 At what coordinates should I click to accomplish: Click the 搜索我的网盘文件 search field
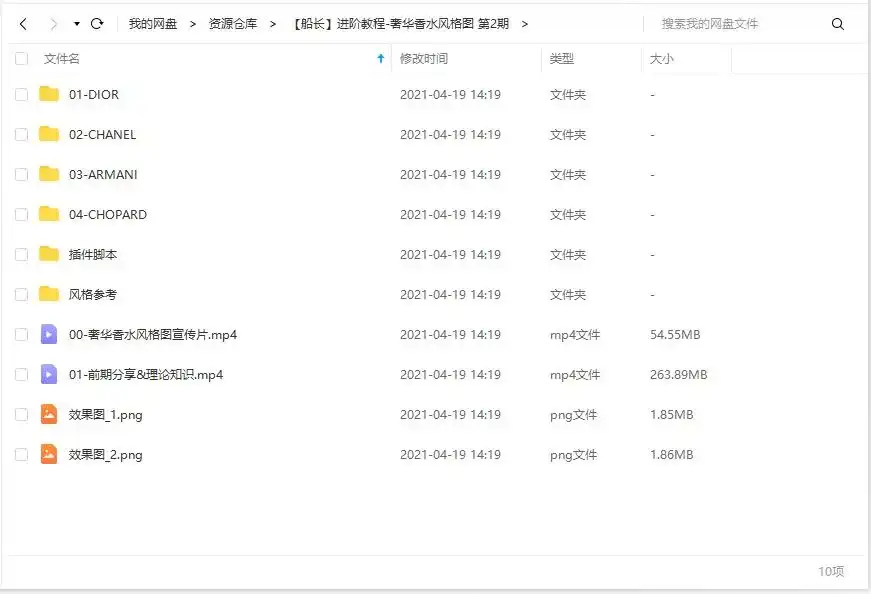[720, 22]
